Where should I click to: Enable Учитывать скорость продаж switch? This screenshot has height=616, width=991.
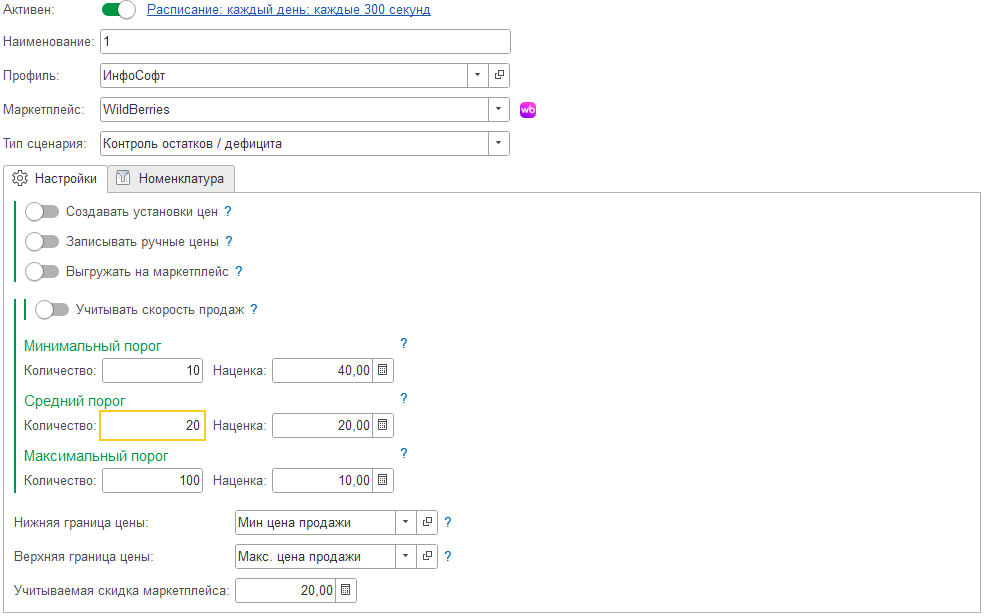click(52, 310)
